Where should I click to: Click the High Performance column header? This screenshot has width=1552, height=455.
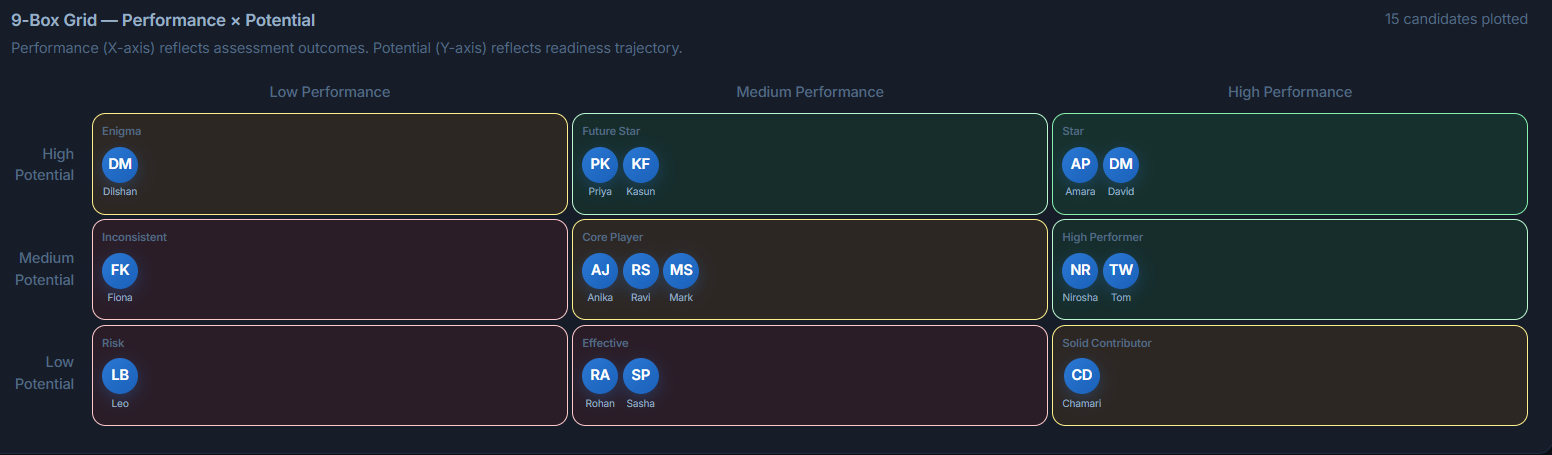(x=1290, y=92)
